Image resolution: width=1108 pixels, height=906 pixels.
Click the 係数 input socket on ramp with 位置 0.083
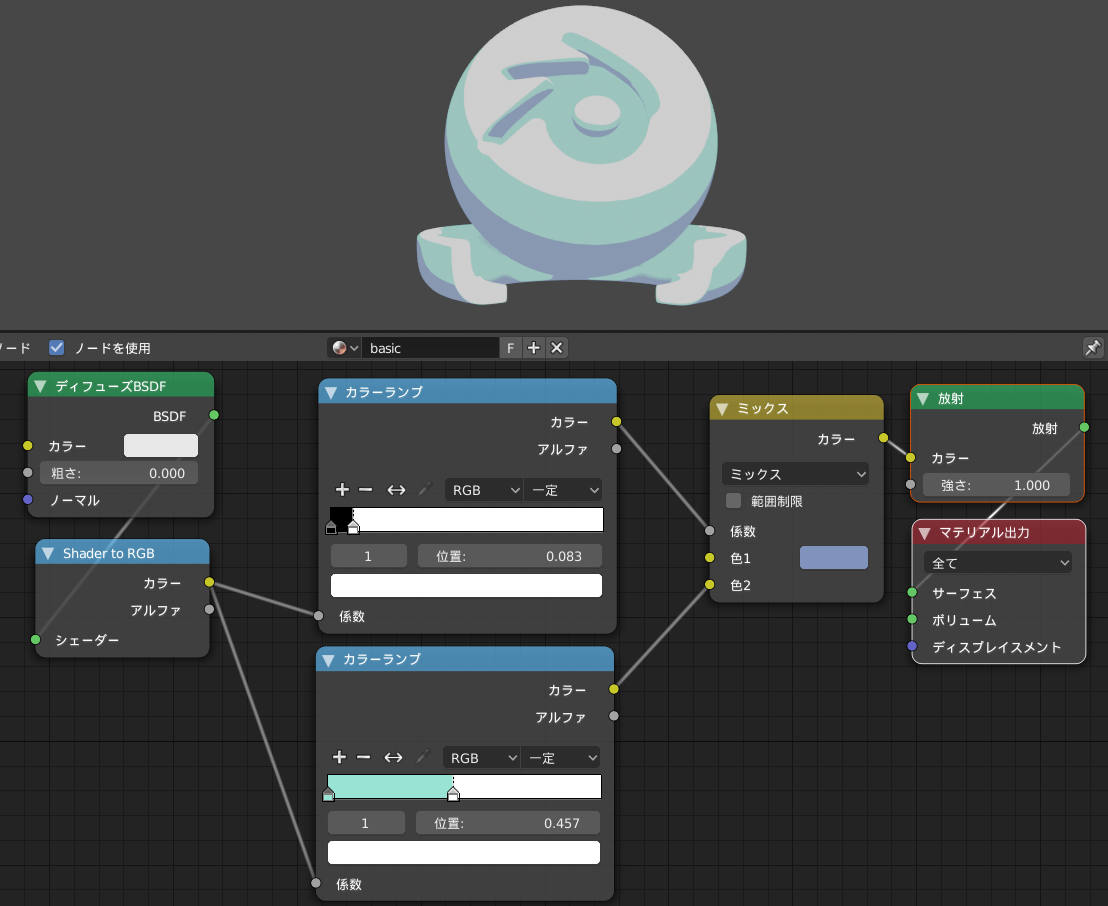(x=319, y=616)
